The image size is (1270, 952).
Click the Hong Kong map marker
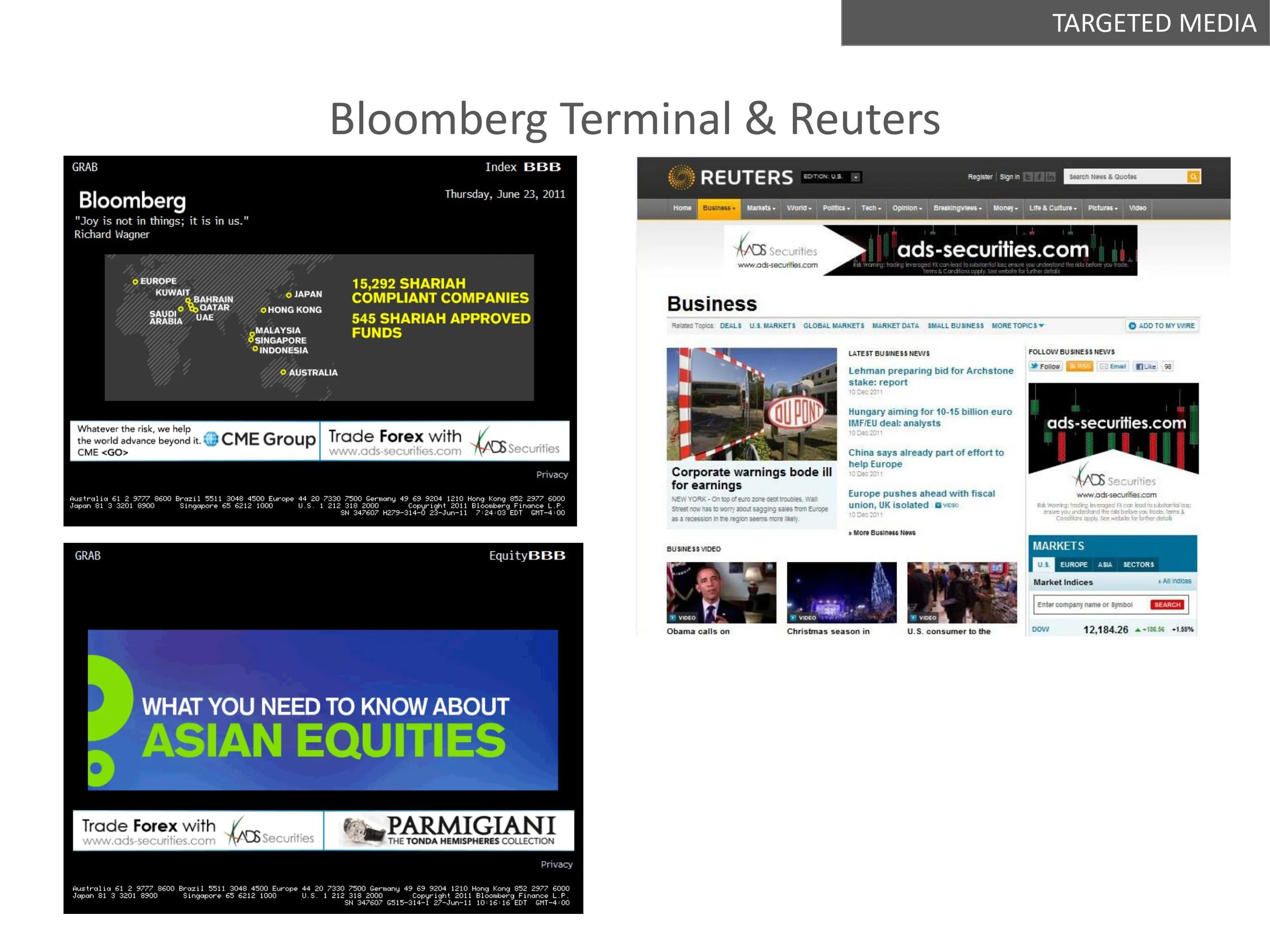[x=264, y=310]
